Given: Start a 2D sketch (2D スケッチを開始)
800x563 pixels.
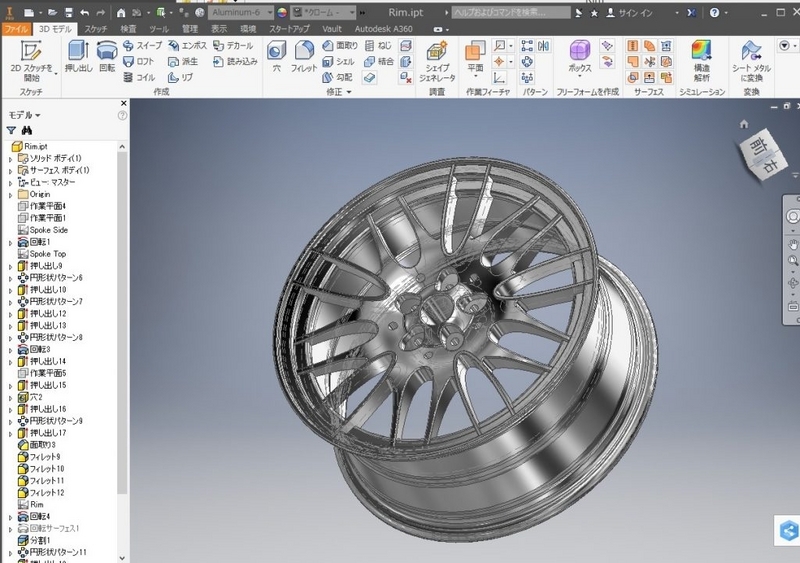Looking at the screenshot, I should 31,61.
